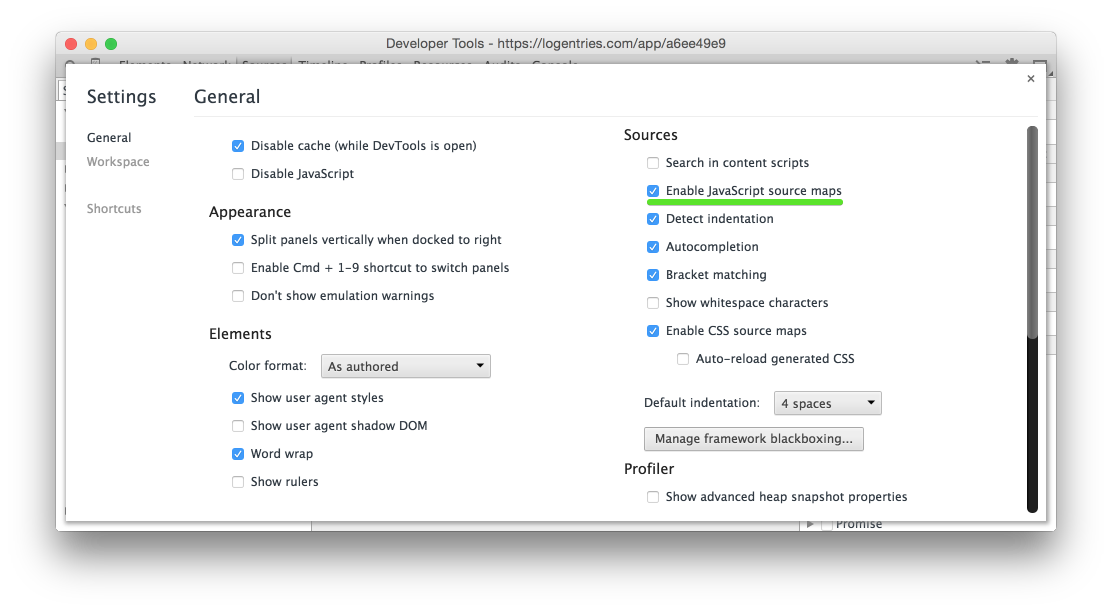
Task: Enable Show advanced heap snapshot properties
Action: pos(653,497)
